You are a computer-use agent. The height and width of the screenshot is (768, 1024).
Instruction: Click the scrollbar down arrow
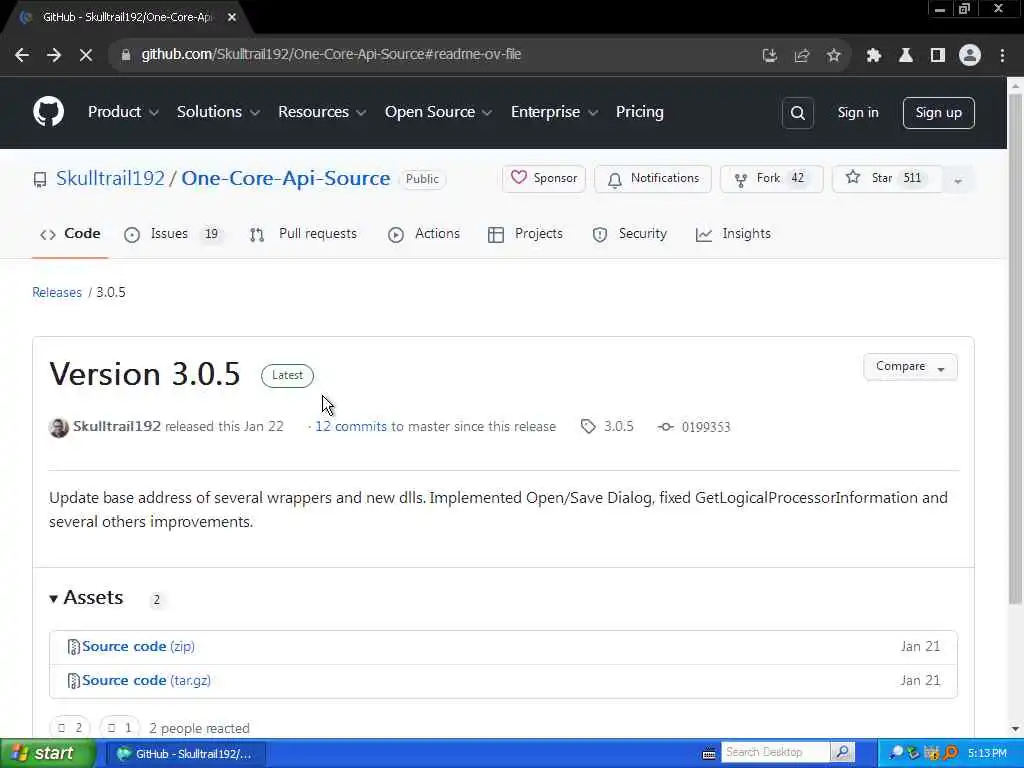point(1015,729)
